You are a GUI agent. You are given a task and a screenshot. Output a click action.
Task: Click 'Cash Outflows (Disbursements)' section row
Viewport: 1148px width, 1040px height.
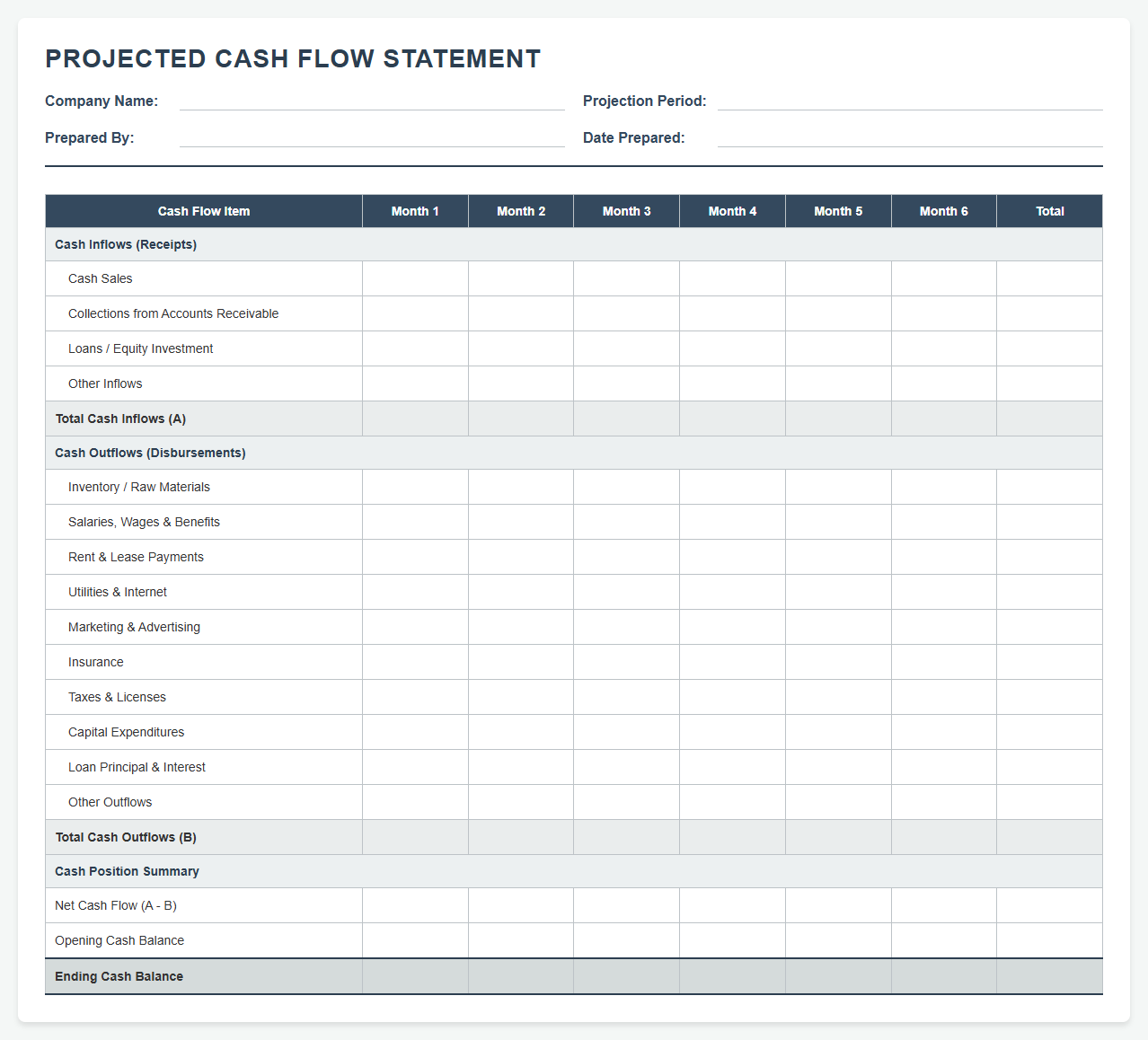tap(574, 453)
